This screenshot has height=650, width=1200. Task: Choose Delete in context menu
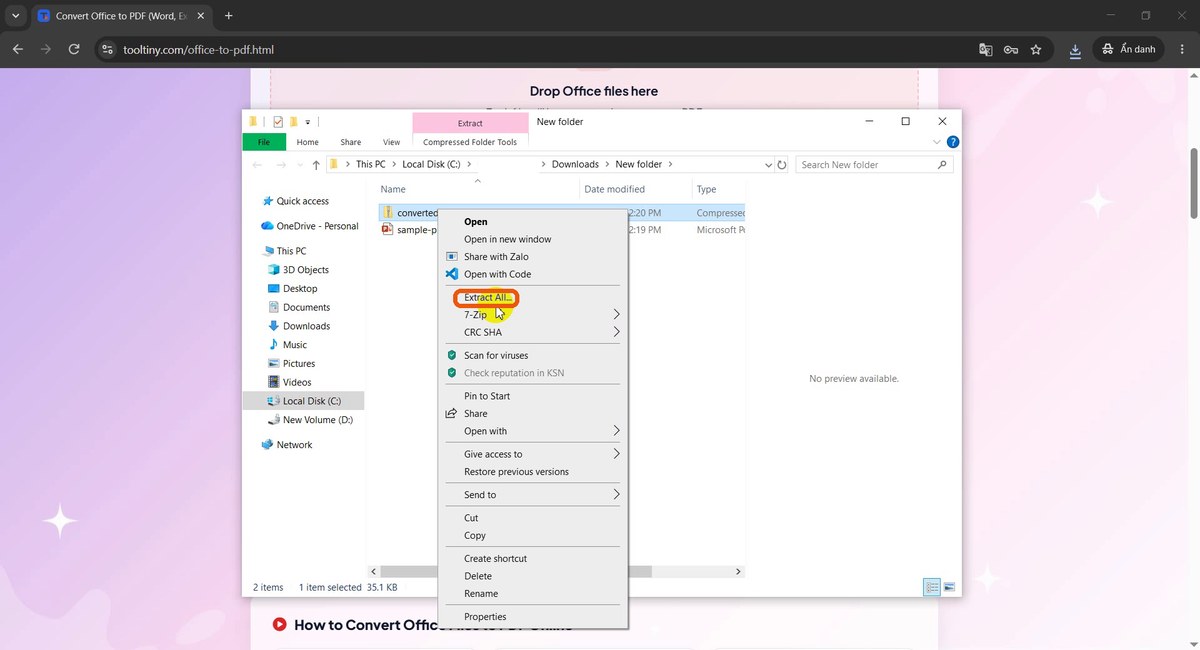[x=478, y=576]
